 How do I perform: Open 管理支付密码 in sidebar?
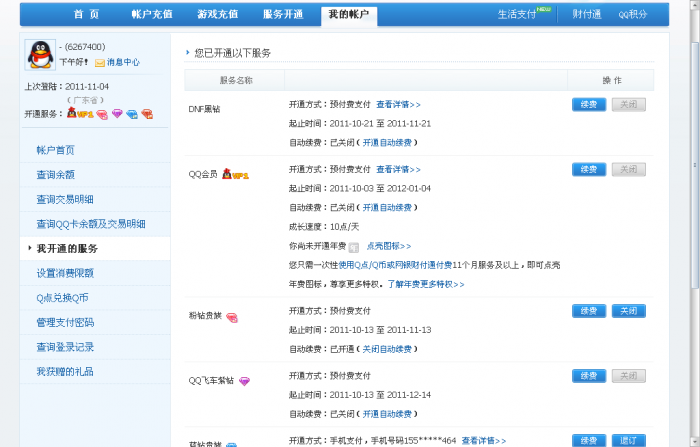(x=65, y=322)
